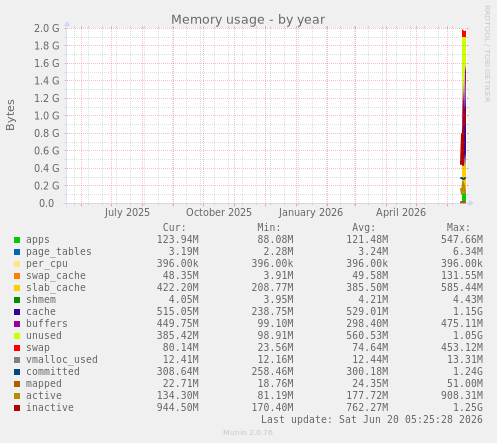497x443 pixels.
Task: Click the unused average value 560.53M
Action: pyautogui.click(x=367, y=336)
